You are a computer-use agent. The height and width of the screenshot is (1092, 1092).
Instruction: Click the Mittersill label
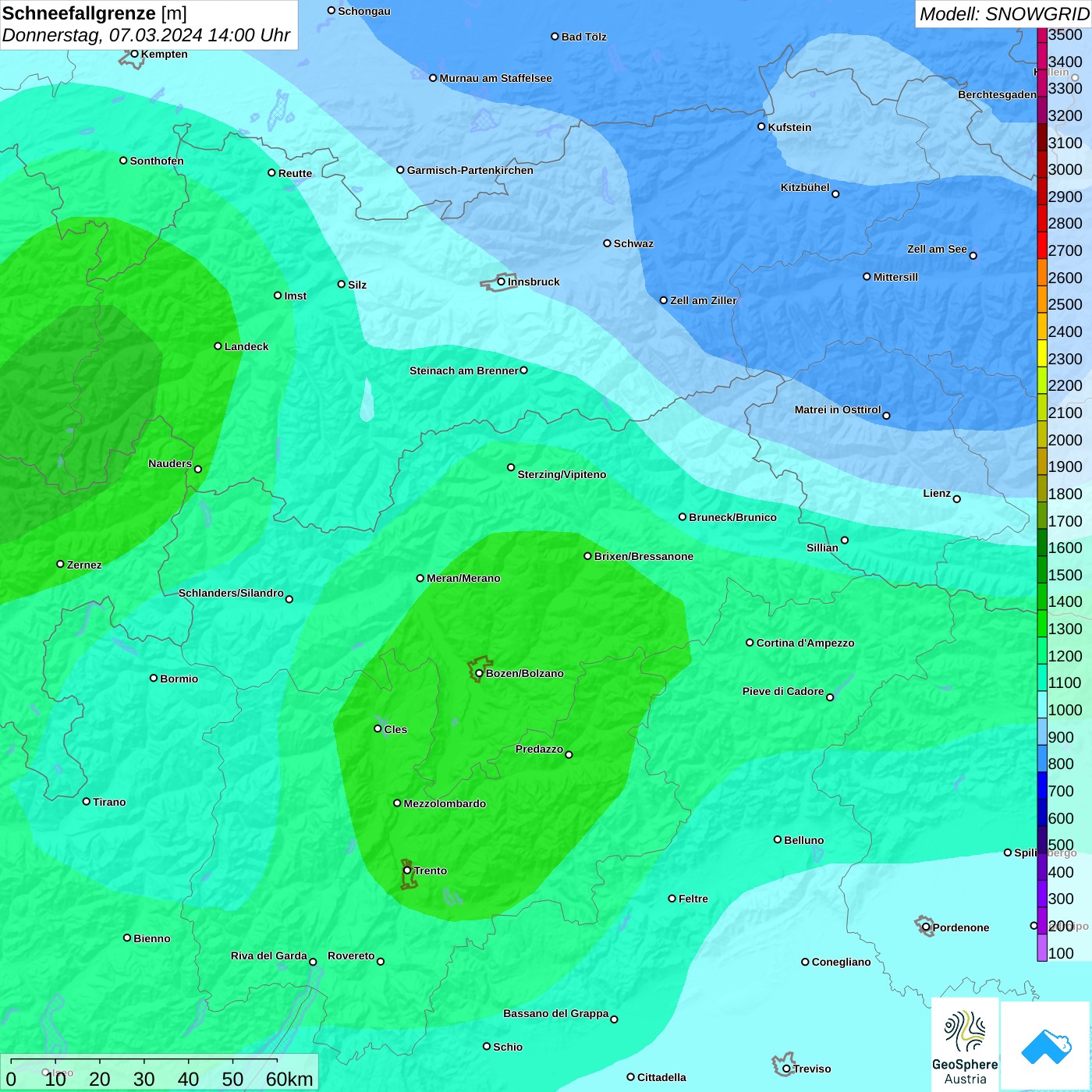click(895, 277)
